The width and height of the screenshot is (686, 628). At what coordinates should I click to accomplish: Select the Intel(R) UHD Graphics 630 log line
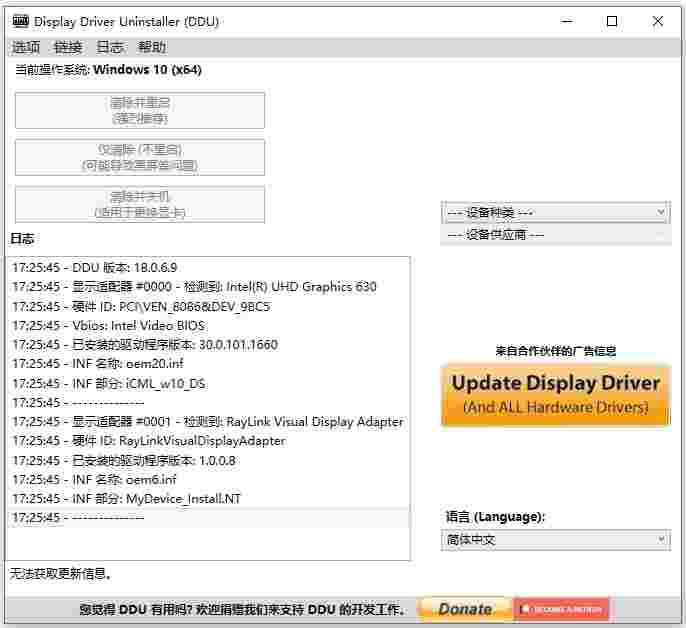coord(209,287)
